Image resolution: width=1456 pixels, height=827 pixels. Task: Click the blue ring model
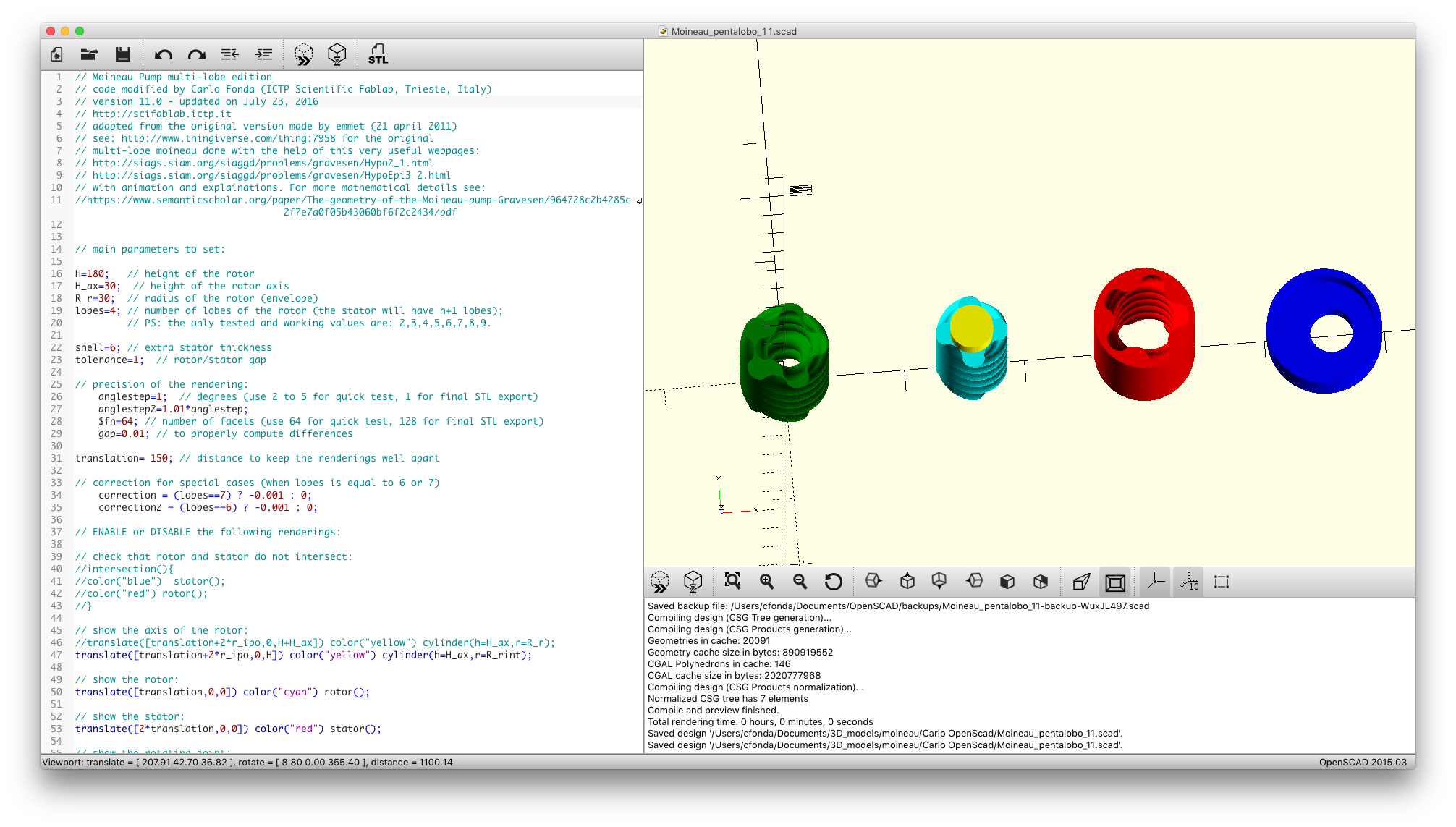1324,331
